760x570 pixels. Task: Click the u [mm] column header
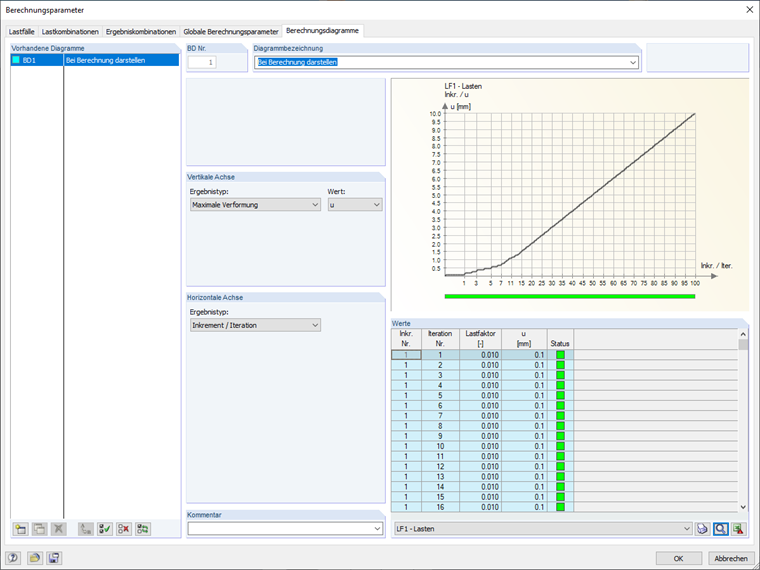point(524,339)
